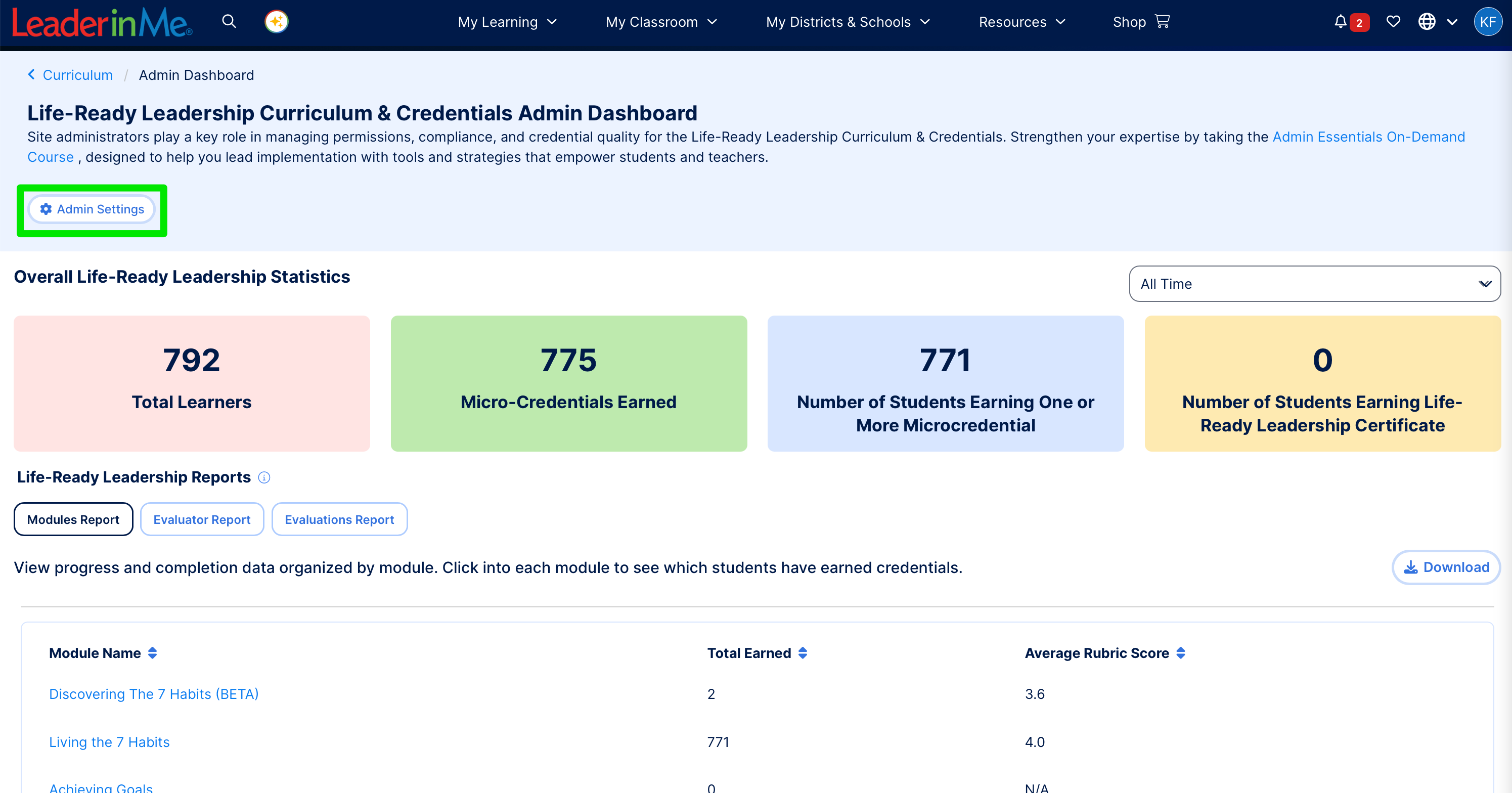Go to the Curriculum breadcrumb link

coord(77,75)
